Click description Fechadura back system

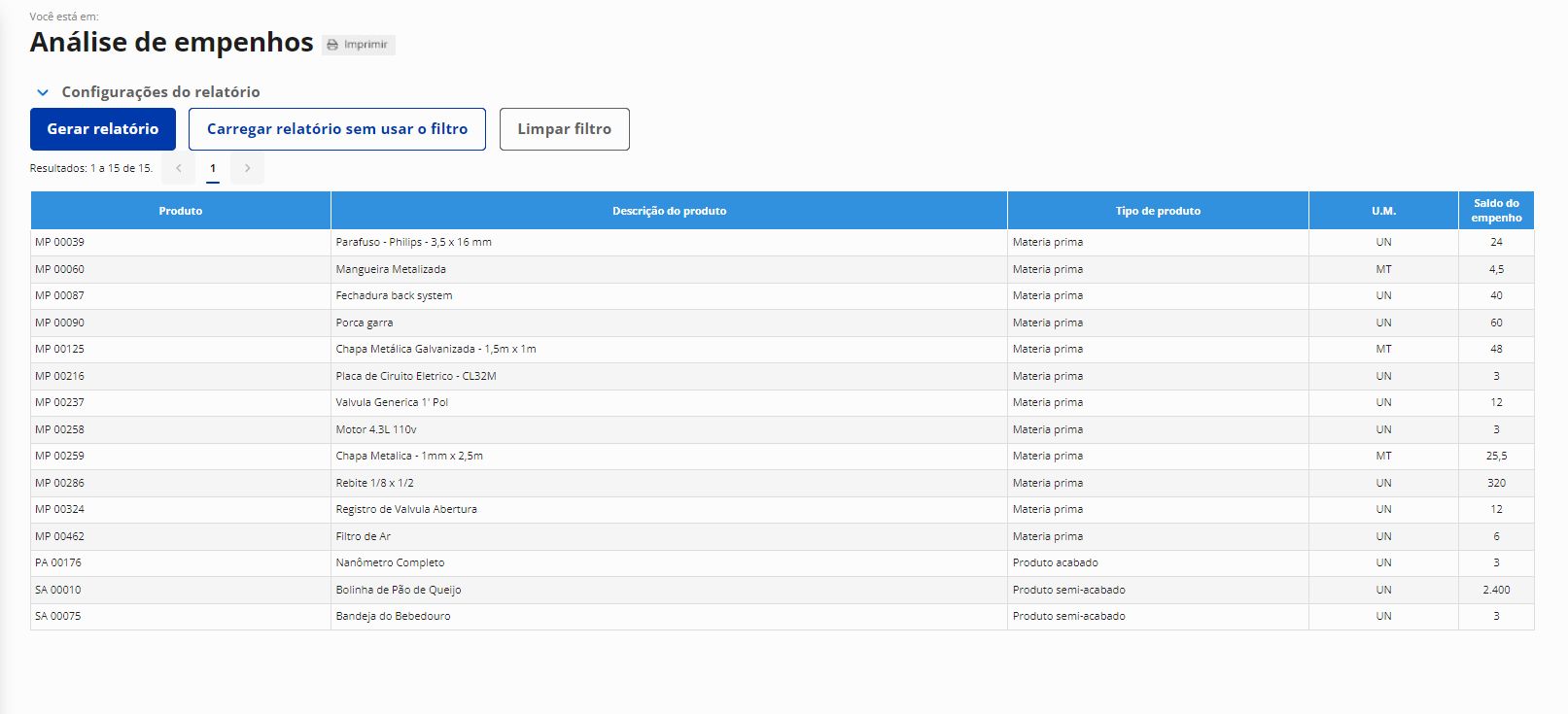(394, 295)
